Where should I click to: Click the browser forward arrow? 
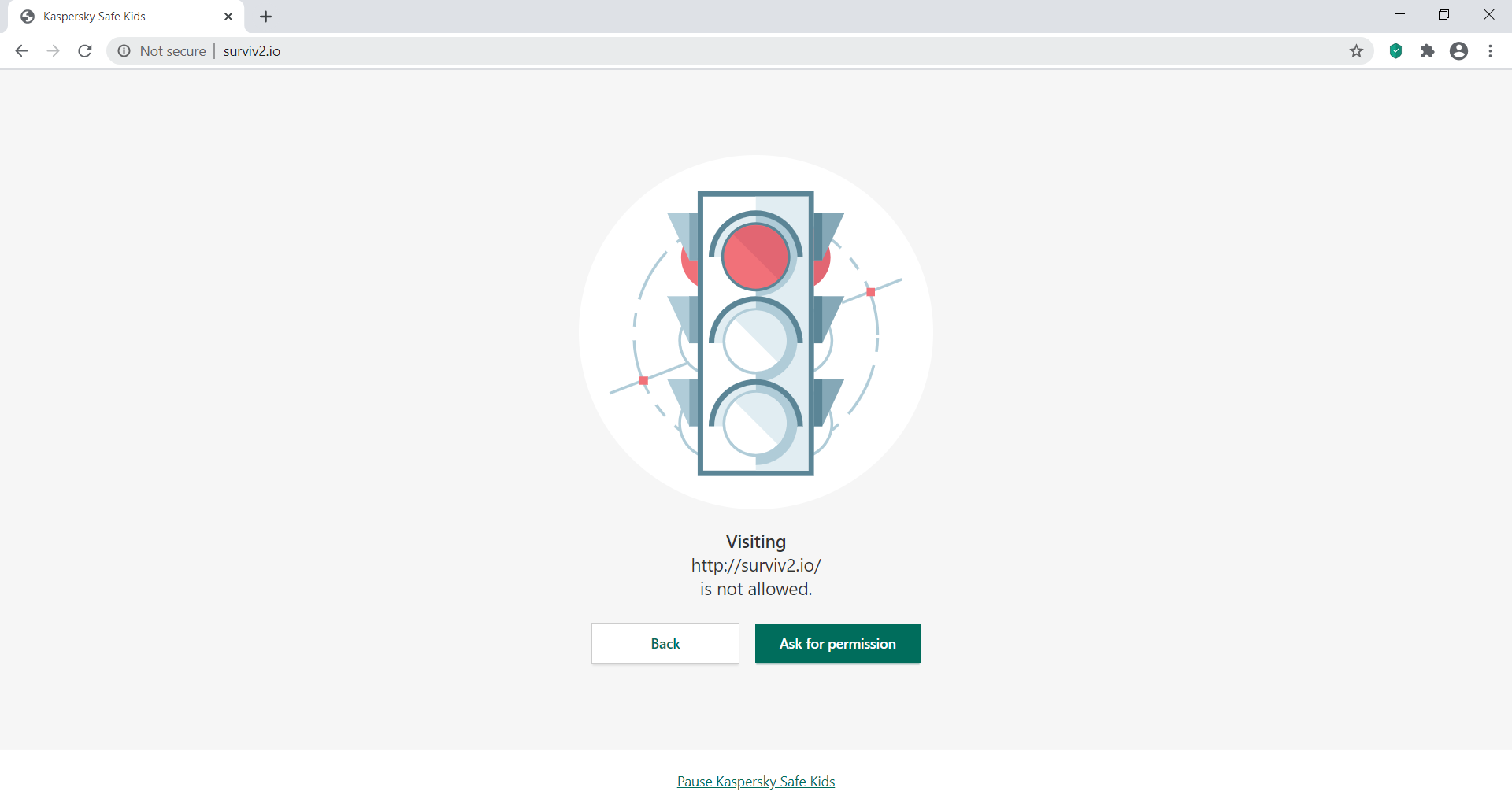[x=54, y=51]
